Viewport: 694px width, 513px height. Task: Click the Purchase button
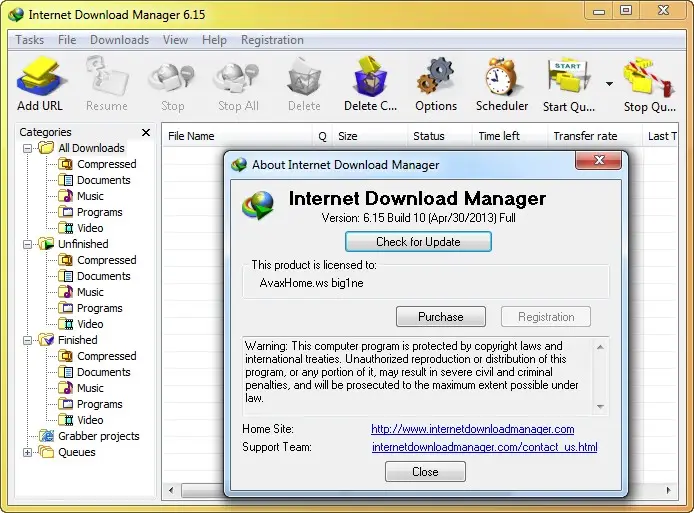pos(441,317)
